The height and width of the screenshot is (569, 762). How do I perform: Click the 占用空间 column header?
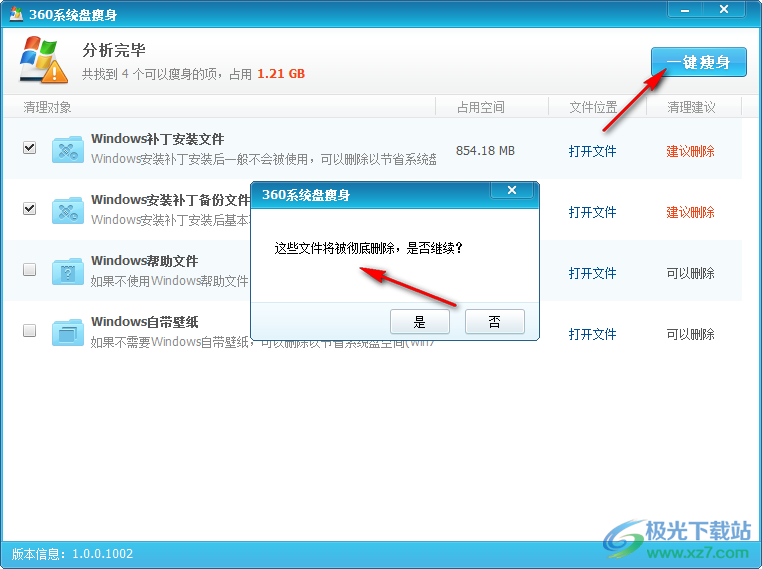481,107
